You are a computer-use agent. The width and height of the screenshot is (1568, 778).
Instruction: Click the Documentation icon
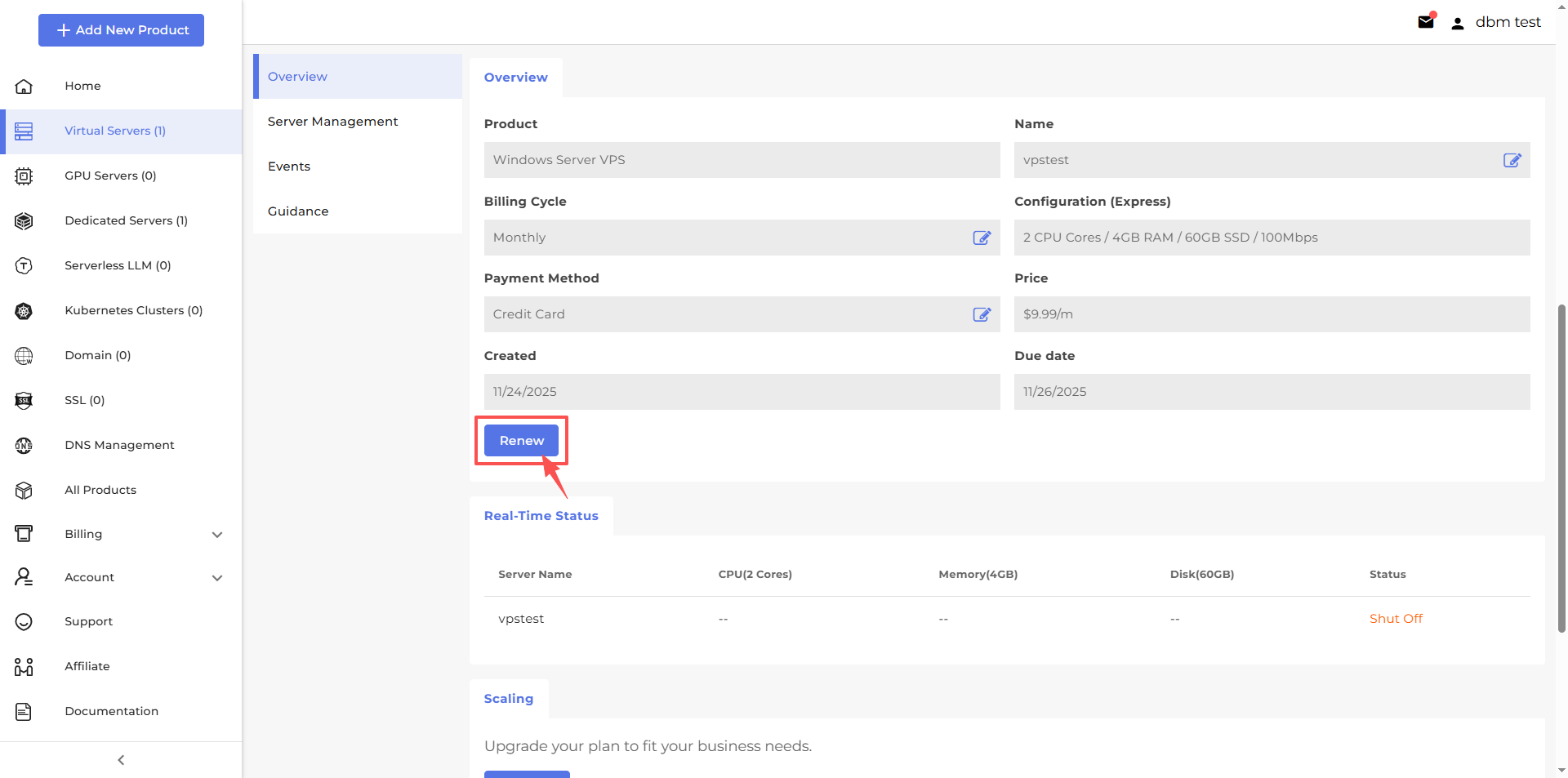click(x=24, y=711)
